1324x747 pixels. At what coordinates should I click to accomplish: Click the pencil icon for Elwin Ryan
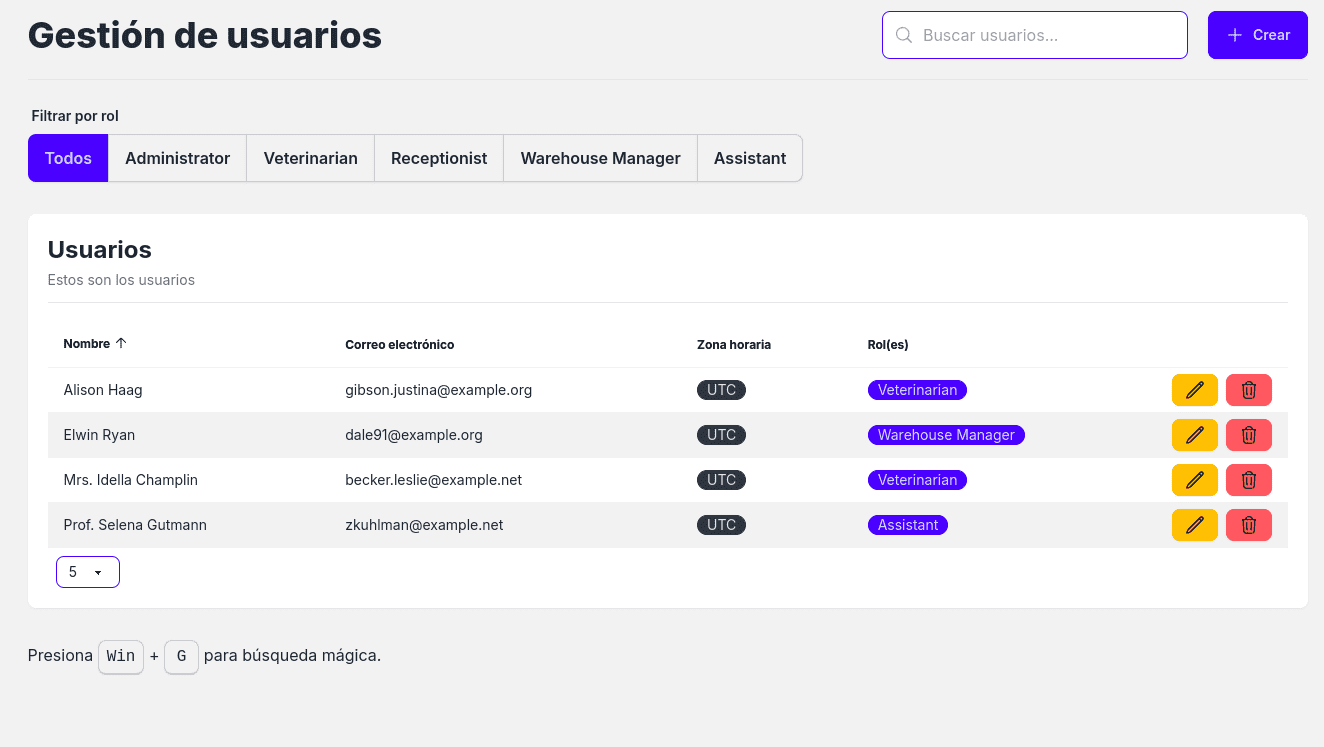[x=1194, y=435]
